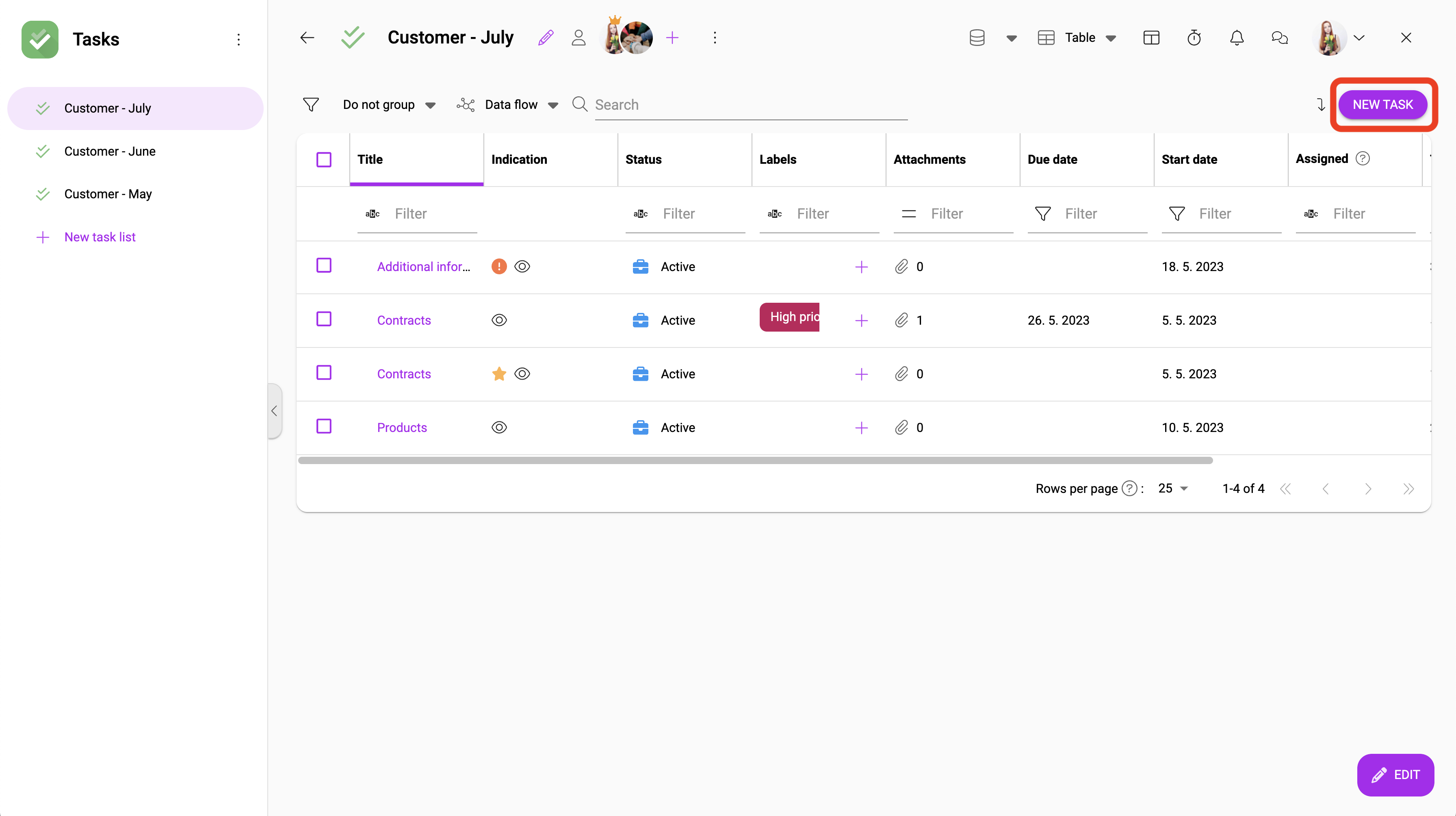Click the column layout icon
This screenshot has height=816, width=1456.
[1151, 38]
